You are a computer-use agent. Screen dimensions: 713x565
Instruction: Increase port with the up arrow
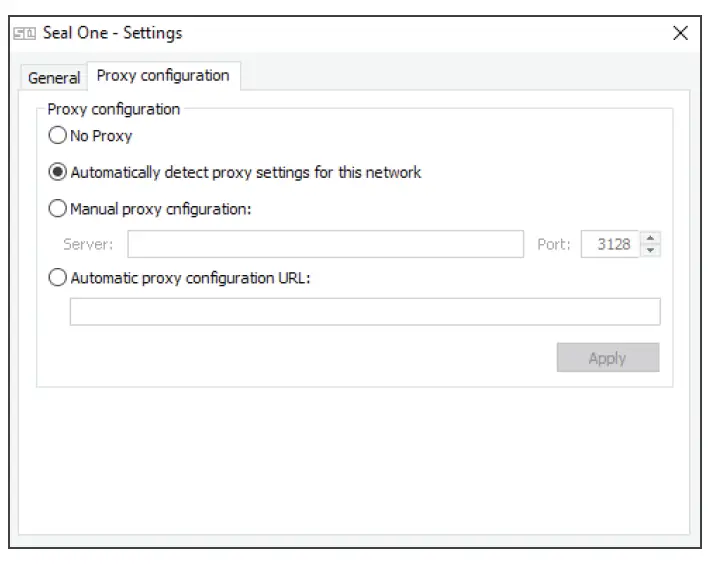coord(650,238)
